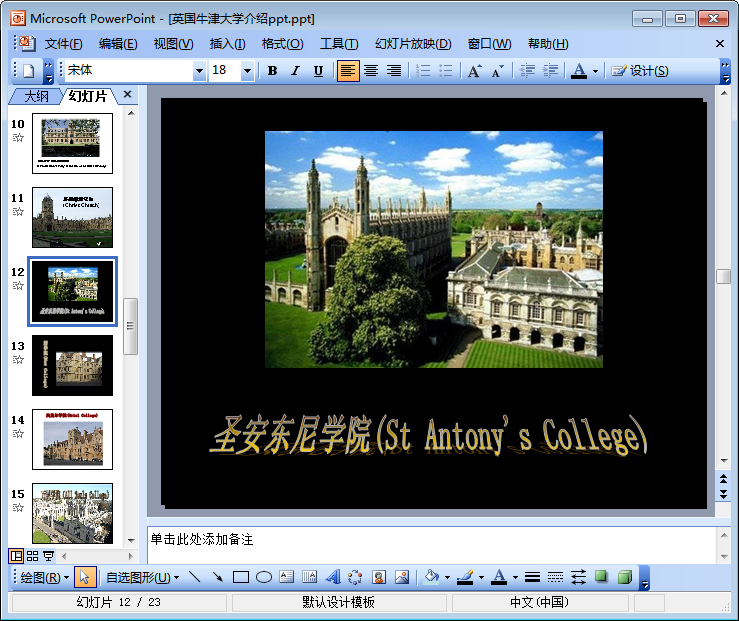The height and width of the screenshot is (621, 739).
Task: Click the font color swatch in drawing toolbar
Action: [499, 577]
